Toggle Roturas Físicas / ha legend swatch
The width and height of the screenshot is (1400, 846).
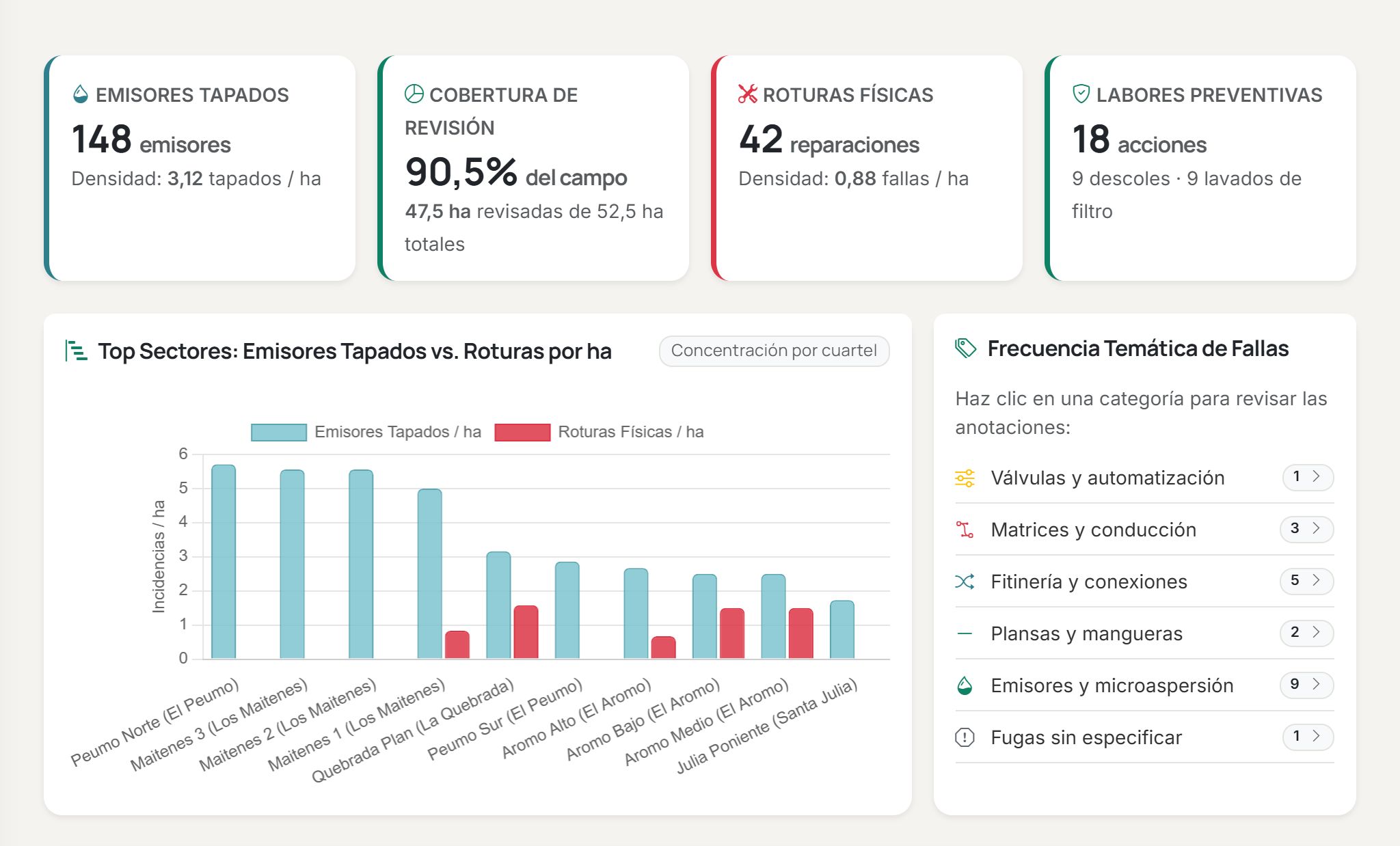[522, 433]
